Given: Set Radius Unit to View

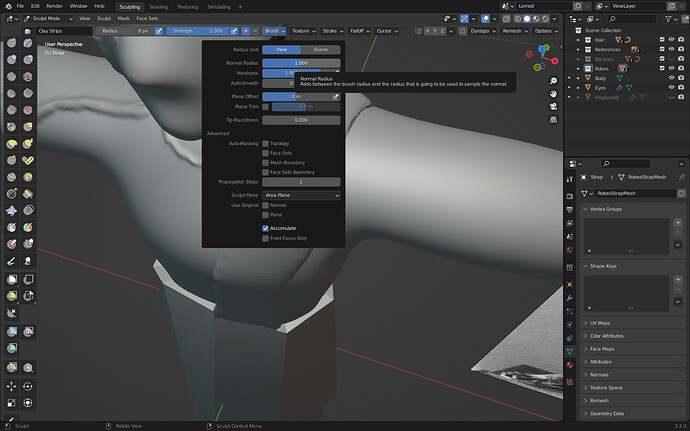Looking at the screenshot, I should tap(282, 50).
